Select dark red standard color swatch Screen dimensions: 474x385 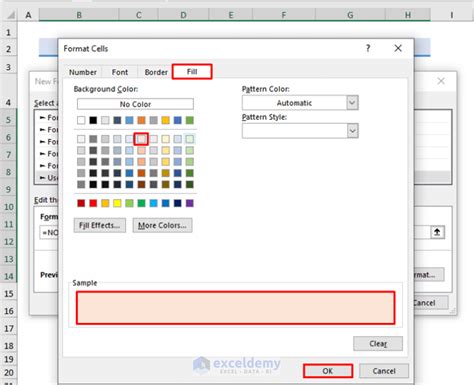click(81, 203)
